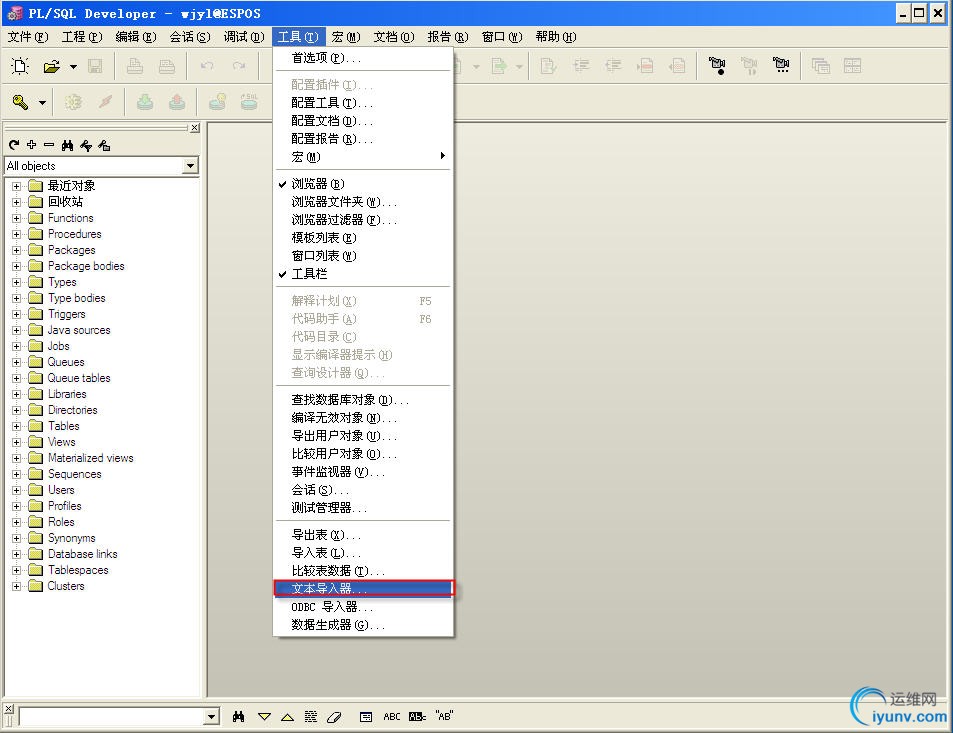Choose 导出表 (X) menu item
Viewport: 953px width, 733px height.
pos(363,535)
